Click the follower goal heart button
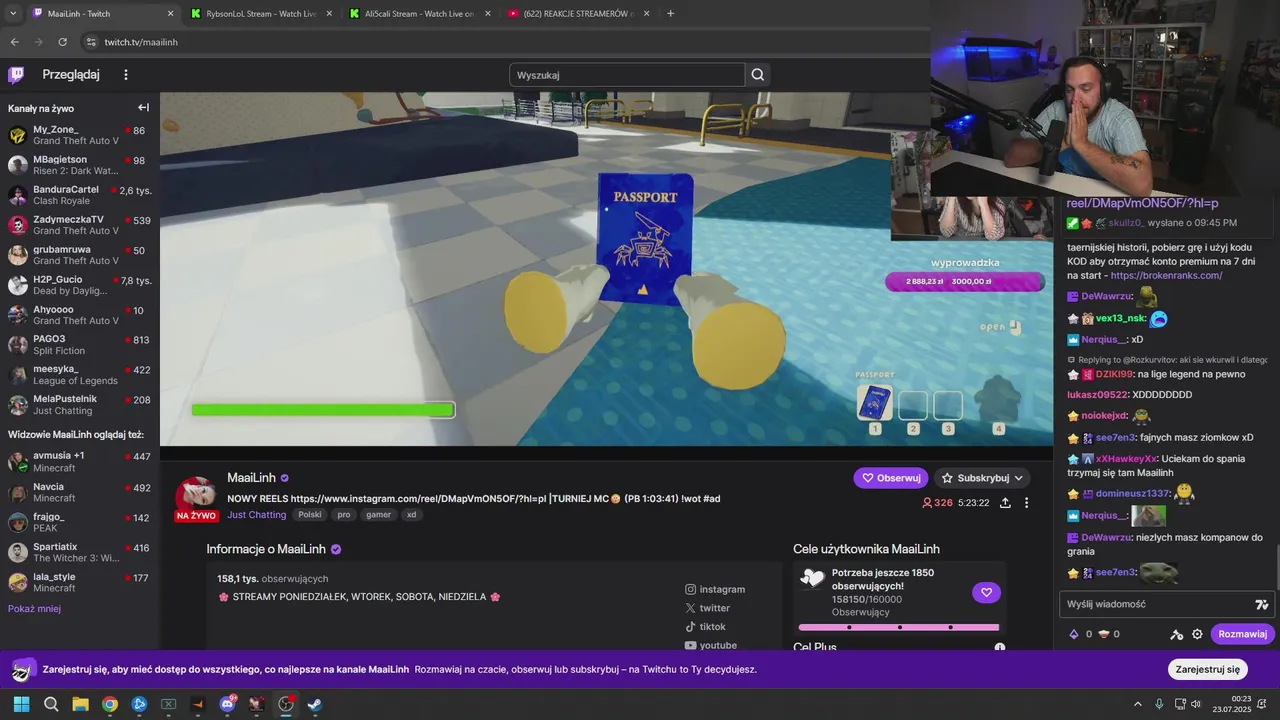Screen dimensions: 1280x720 coord(986,593)
